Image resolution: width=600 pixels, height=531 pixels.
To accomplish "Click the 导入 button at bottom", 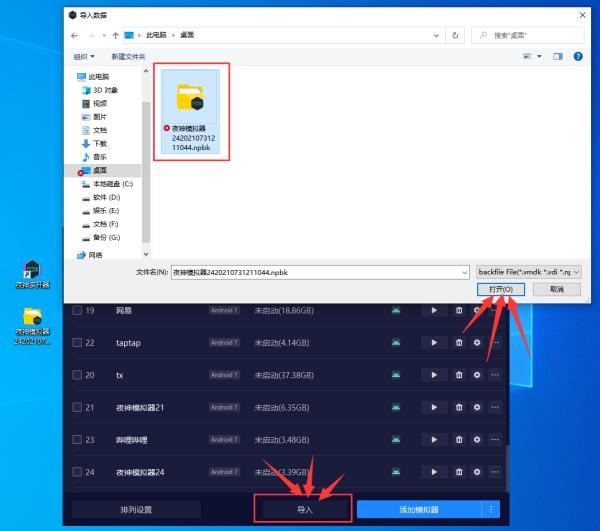I will pos(304,509).
